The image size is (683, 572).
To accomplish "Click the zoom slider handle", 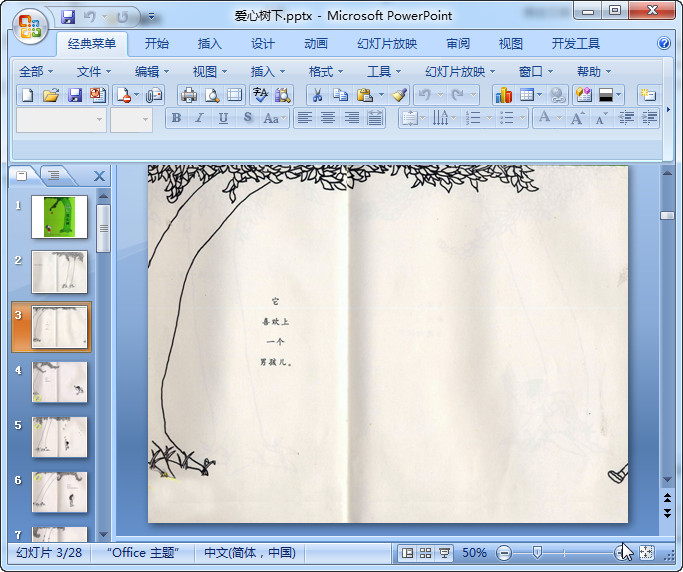I will pyautogui.click(x=537, y=553).
